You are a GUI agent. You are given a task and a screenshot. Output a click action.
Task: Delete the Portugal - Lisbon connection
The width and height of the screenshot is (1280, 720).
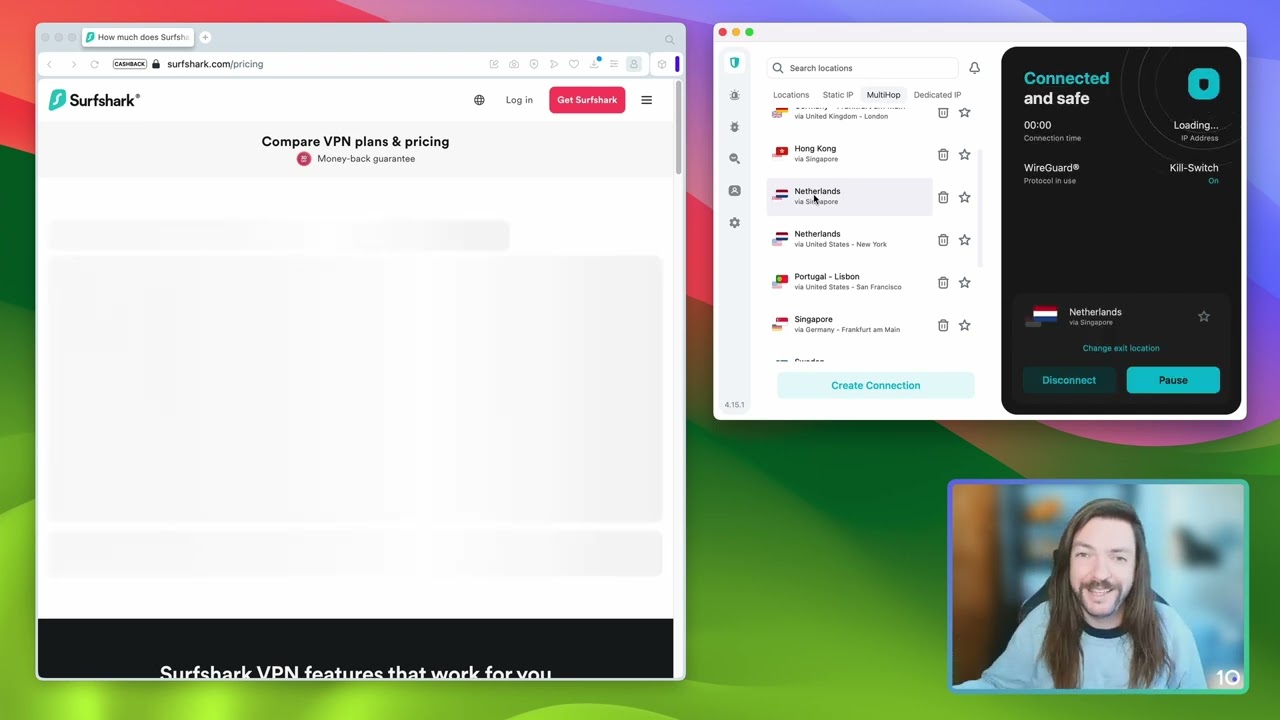[x=943, y=283]
